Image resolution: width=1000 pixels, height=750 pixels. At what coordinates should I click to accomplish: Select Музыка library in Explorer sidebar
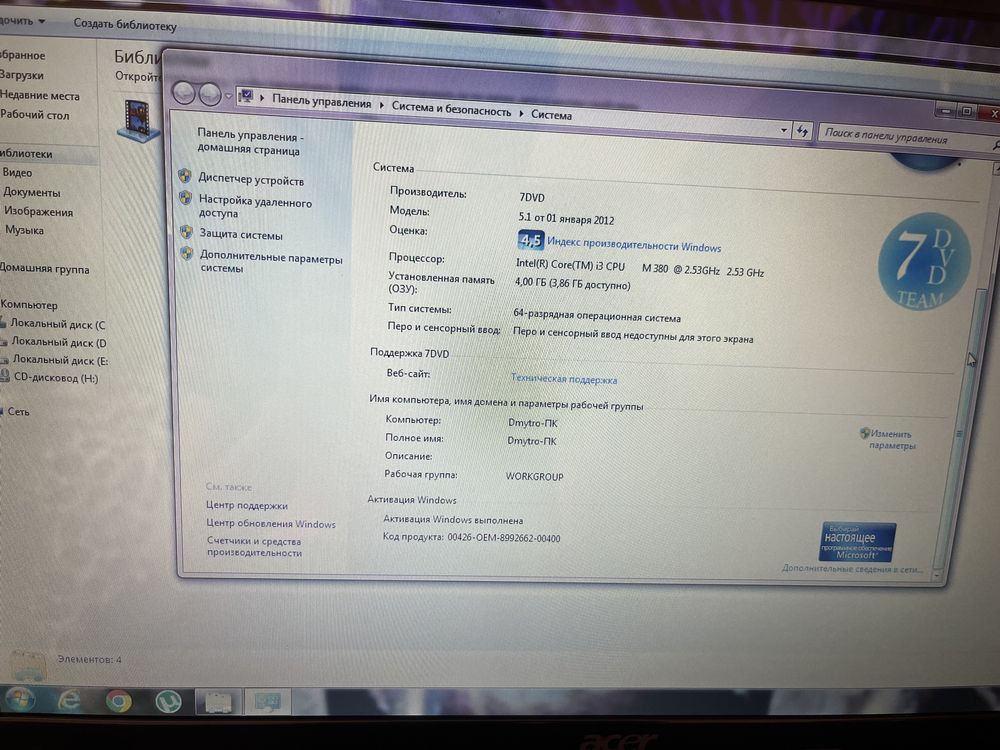[x=24, y=230]
